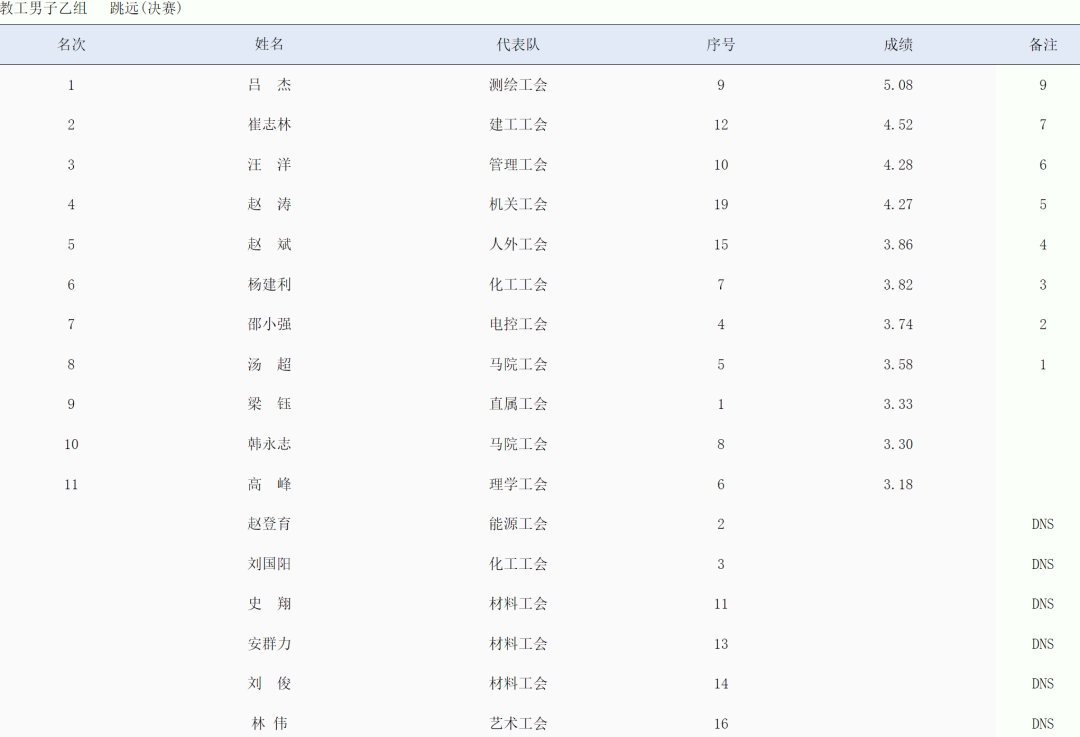Click the 艺术工会 team cell
The width and height of the screenshot is (1080, 737).
(x=518, y=724)
